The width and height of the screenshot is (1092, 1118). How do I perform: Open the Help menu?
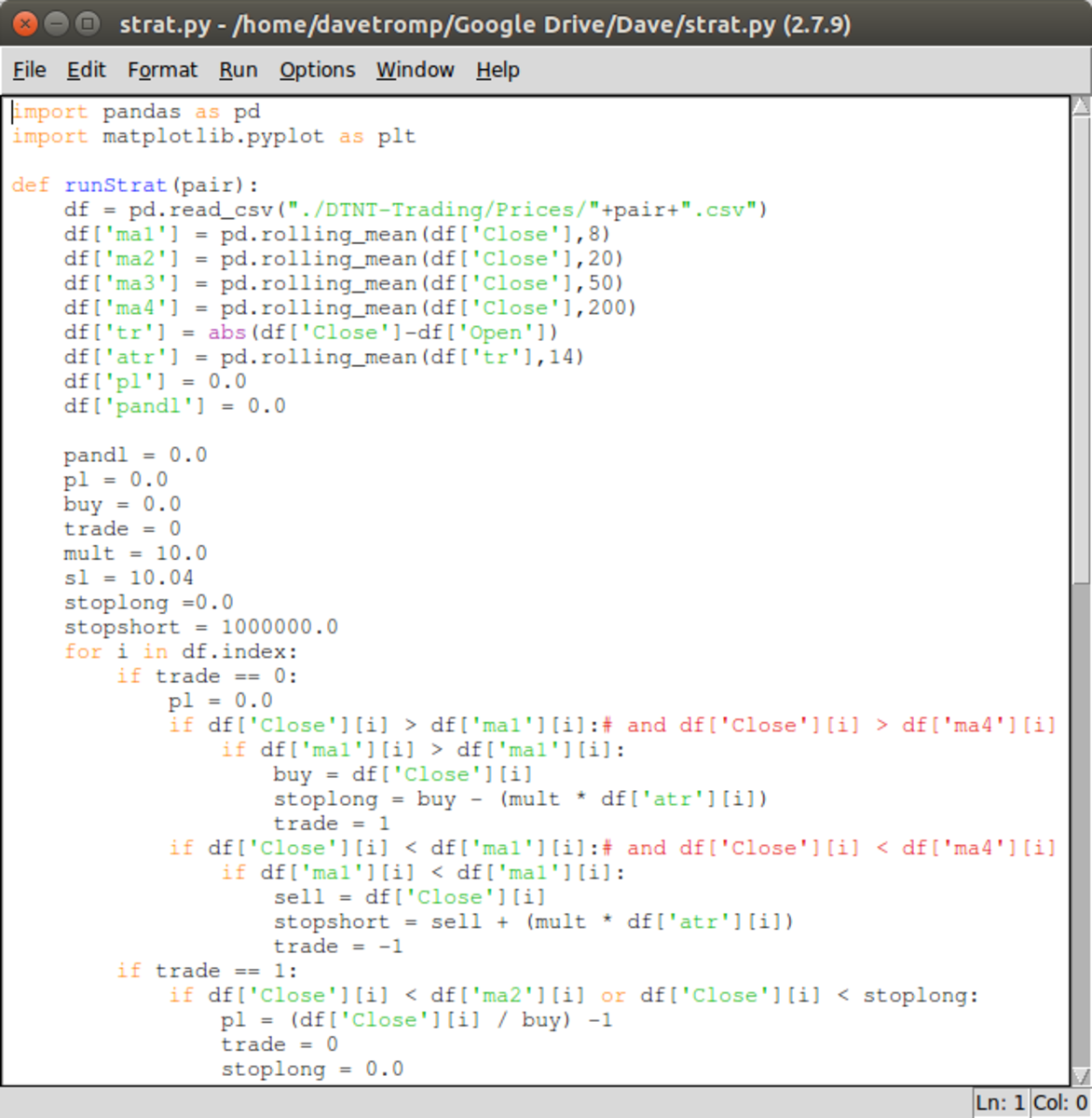click(x=497, y=70)
